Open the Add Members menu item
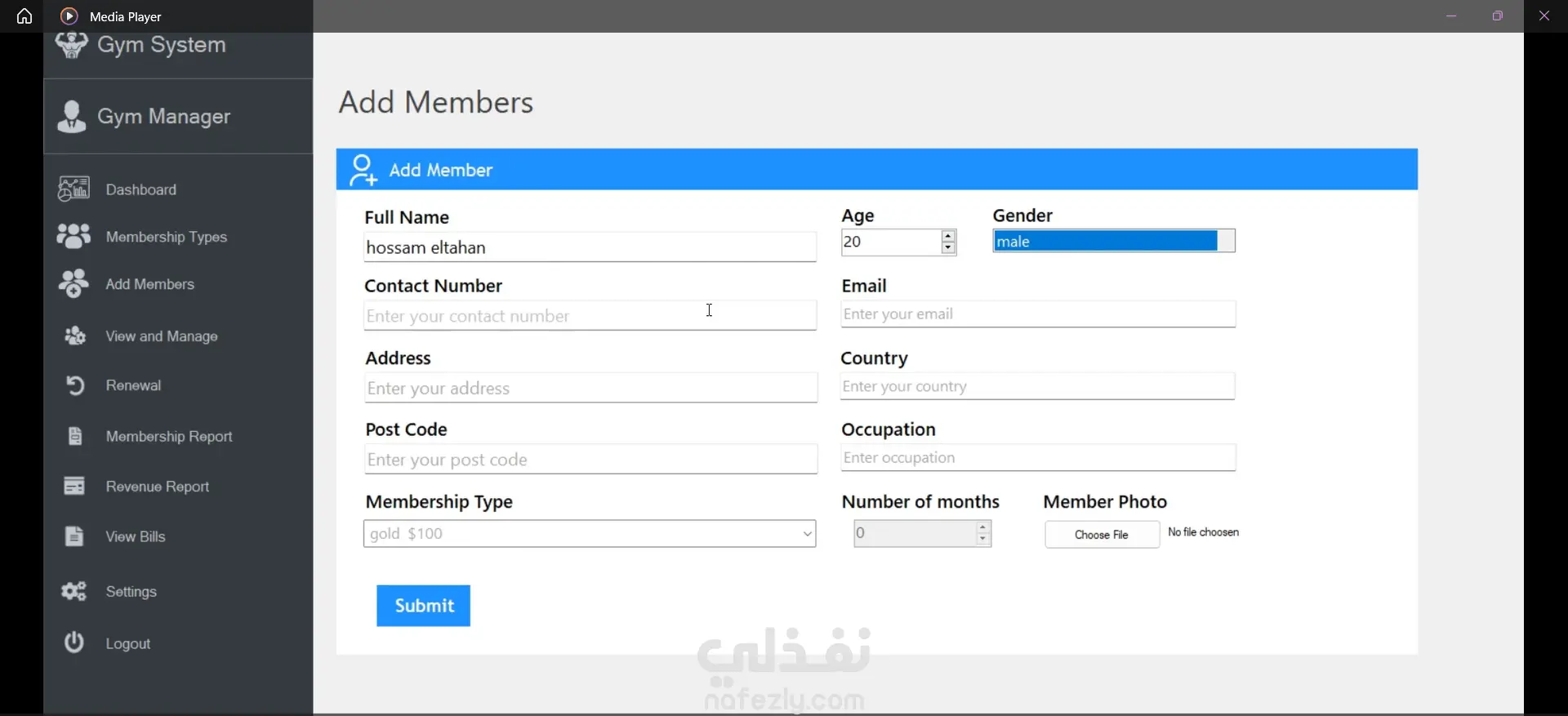The height and width of the screenshot is (716, 1568). 149,284
